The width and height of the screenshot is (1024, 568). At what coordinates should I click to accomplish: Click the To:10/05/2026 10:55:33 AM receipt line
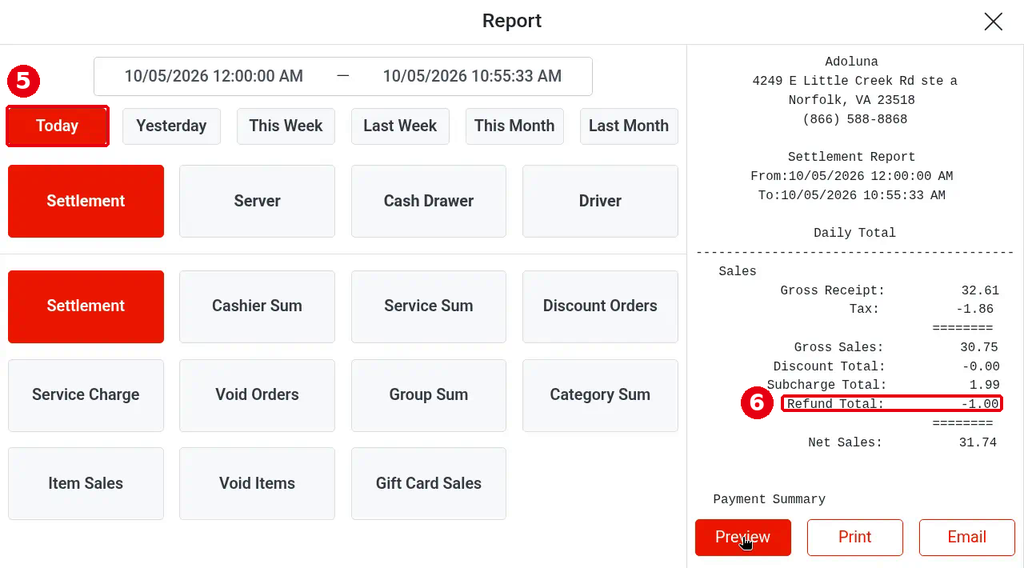pos(851,195)
